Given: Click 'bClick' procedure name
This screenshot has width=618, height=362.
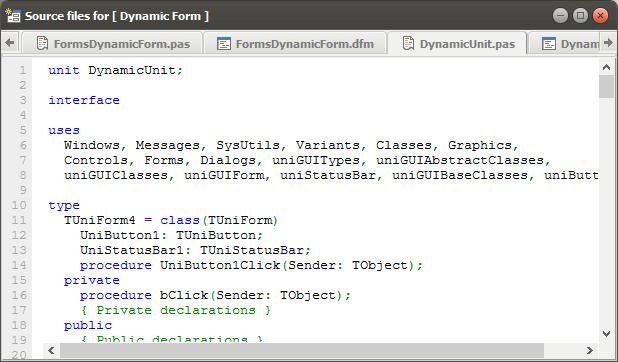Looking at the screenshot, I should point(184,295).
